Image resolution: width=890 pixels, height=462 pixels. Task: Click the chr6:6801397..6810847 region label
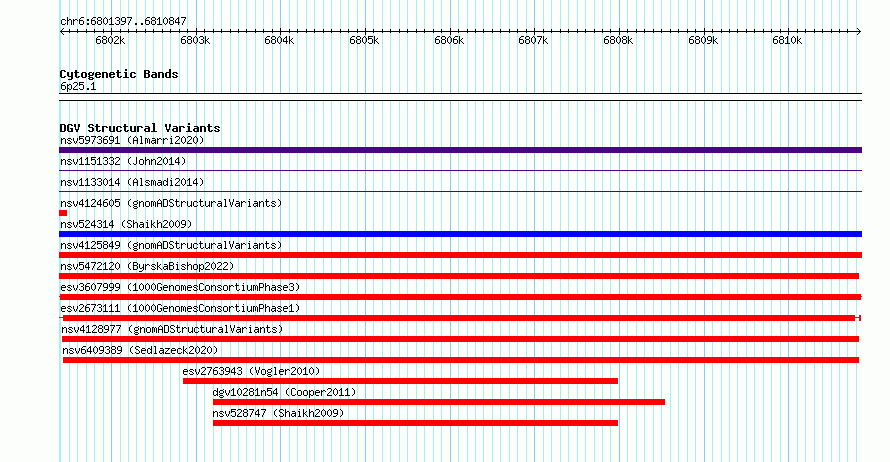(x=123, y=21)
